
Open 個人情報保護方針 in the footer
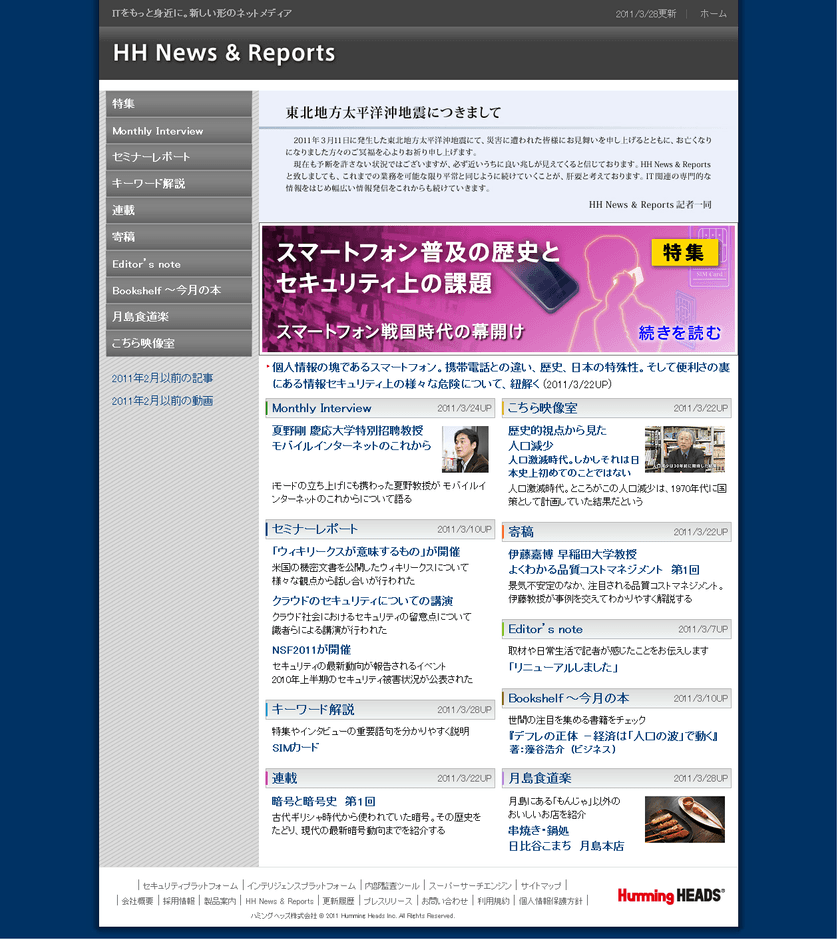[x=550, y=901]
